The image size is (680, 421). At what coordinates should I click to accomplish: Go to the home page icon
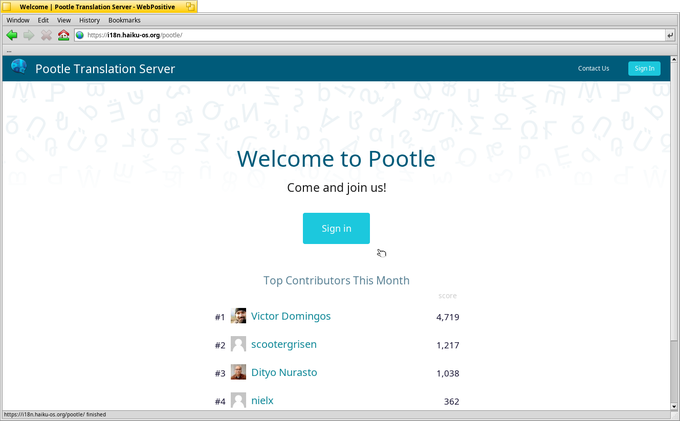(63, 35)
